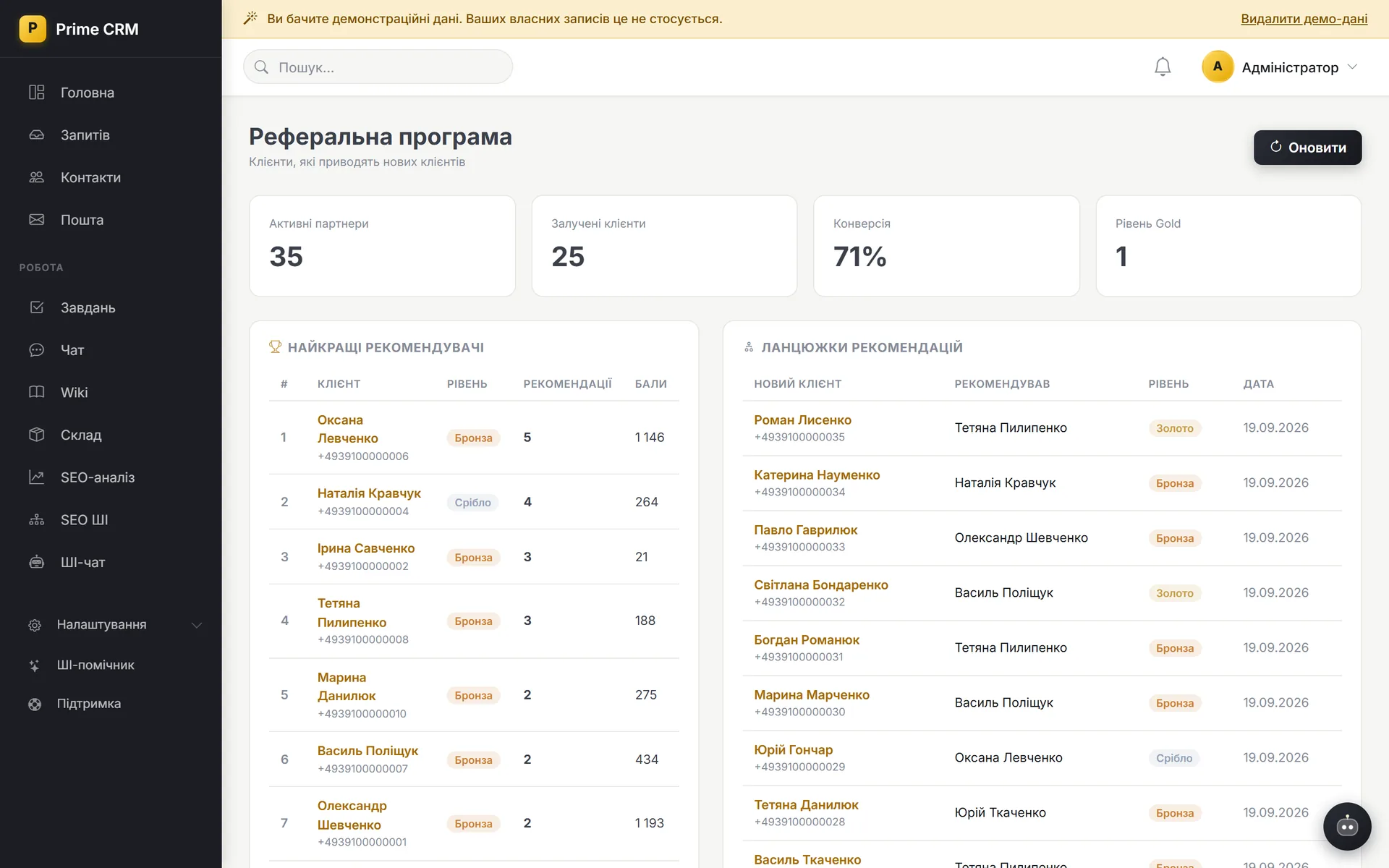Click the Підтримка lifebuoy icon
The height and width of the screenshot is (868, 1389).
[x=35, y=704]
